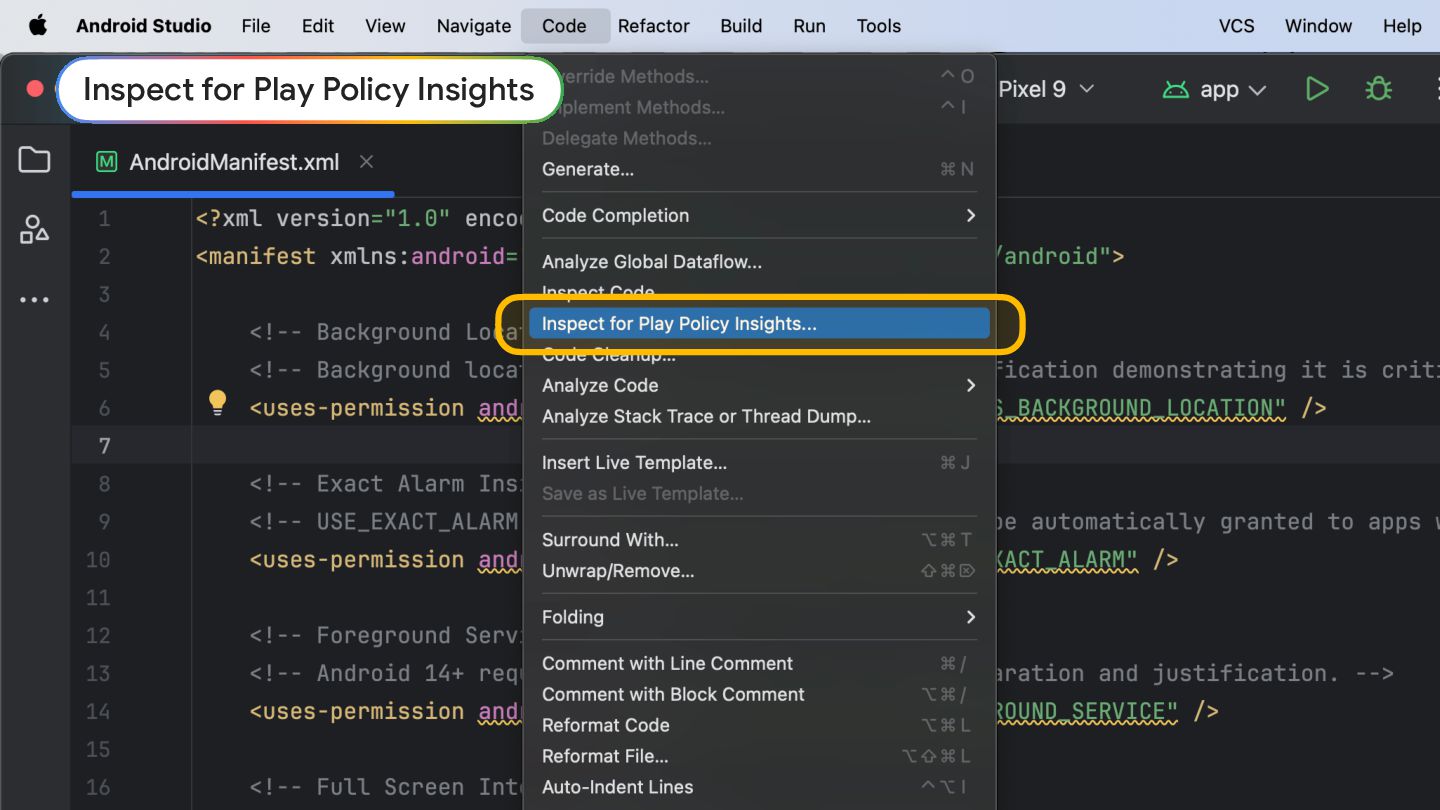Image resolution: width=1440 pixels, height=810 pixels.
Task: Select Reformat File... menu entry
Action: point(759,756)
